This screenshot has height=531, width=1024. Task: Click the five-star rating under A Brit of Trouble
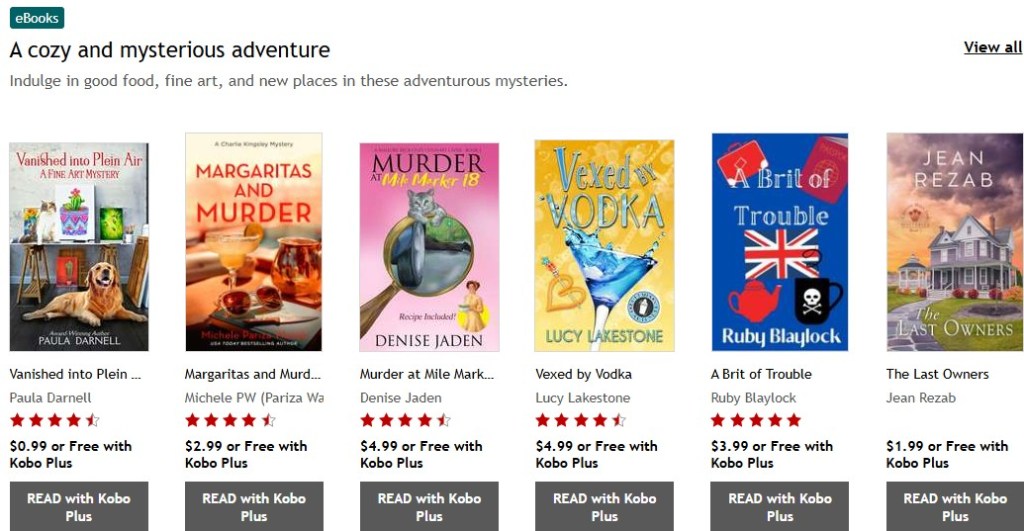coord(756,420)
